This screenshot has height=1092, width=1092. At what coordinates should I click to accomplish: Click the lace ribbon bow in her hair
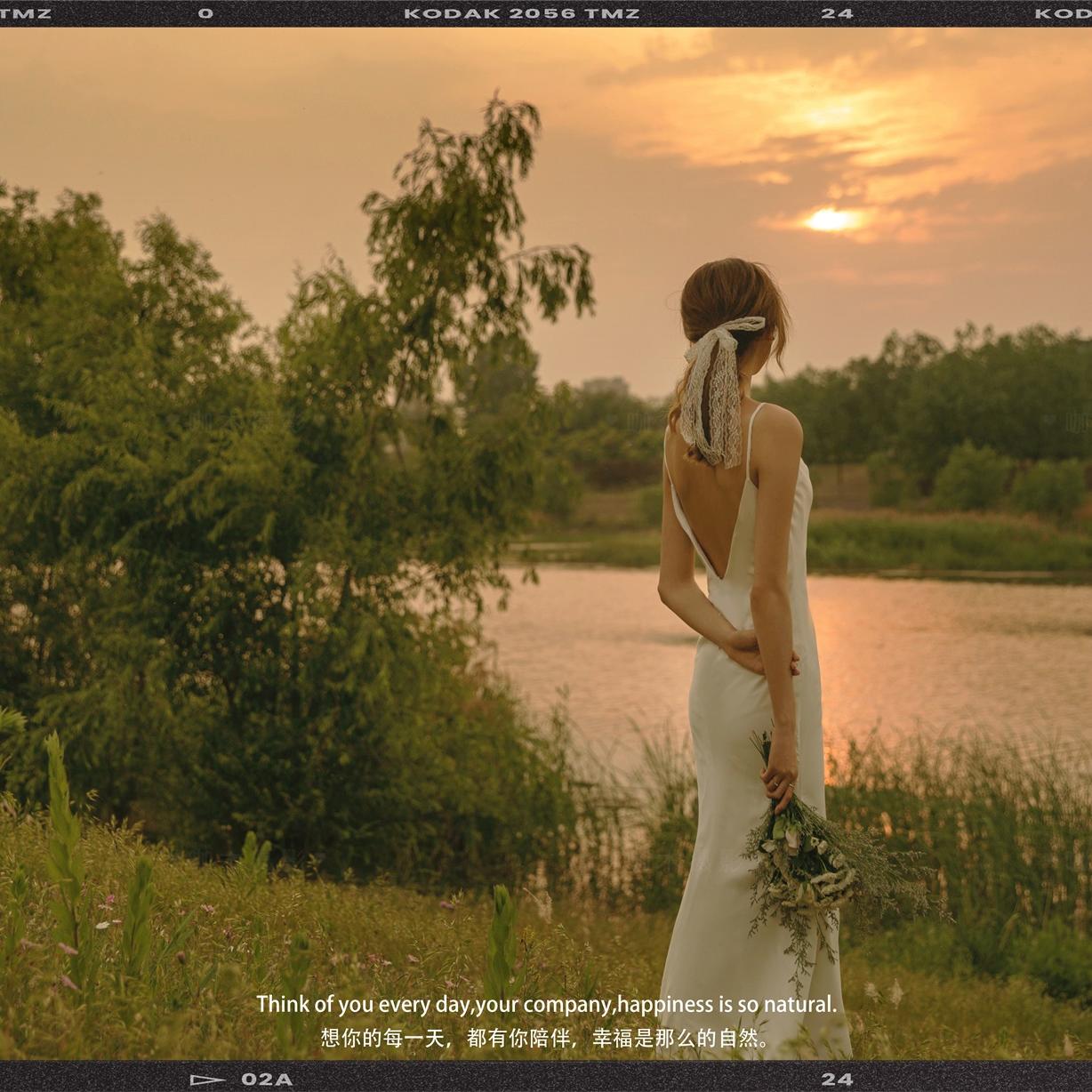tap(715, 382)
